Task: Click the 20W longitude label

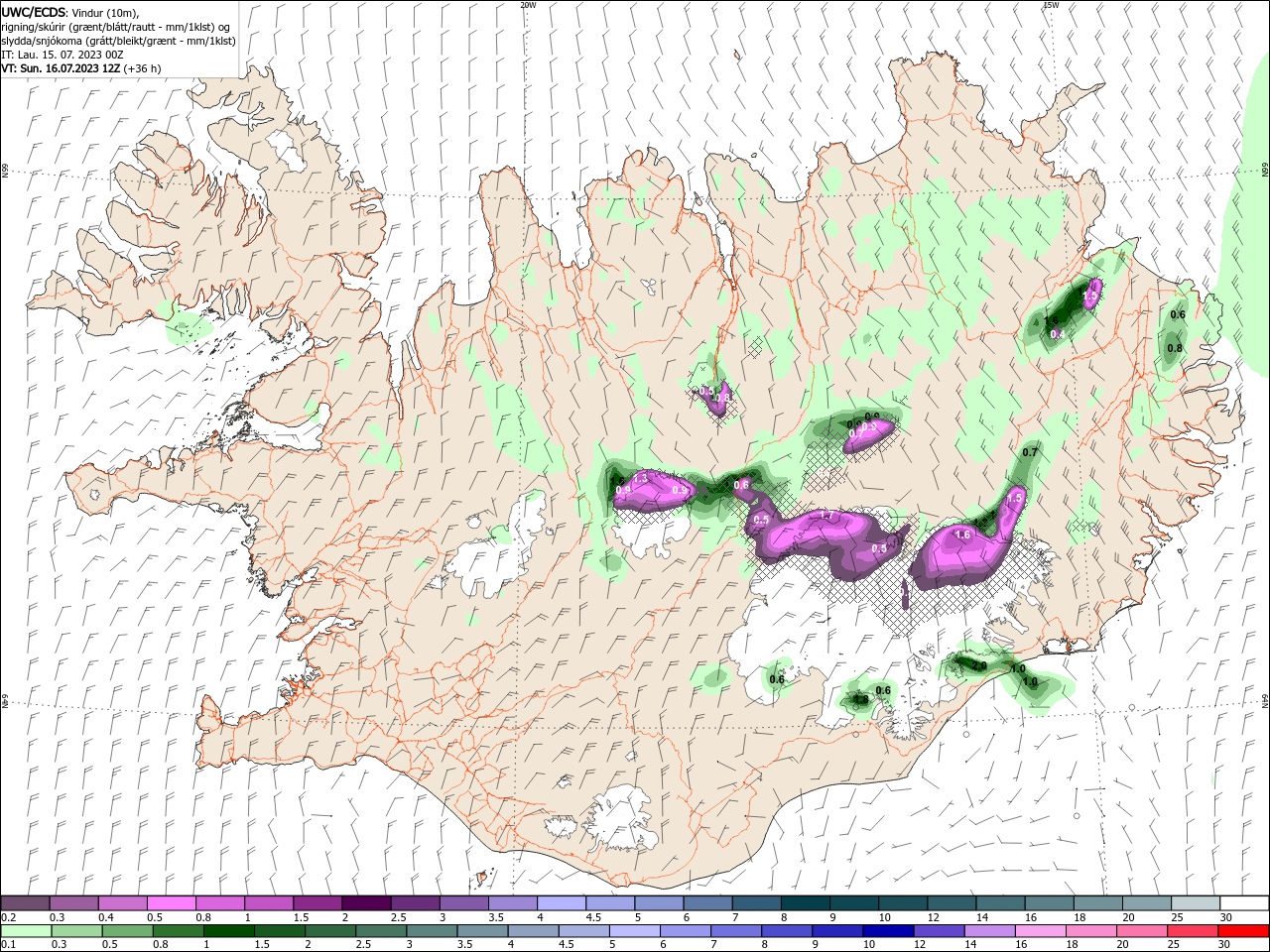Action: 528,5
